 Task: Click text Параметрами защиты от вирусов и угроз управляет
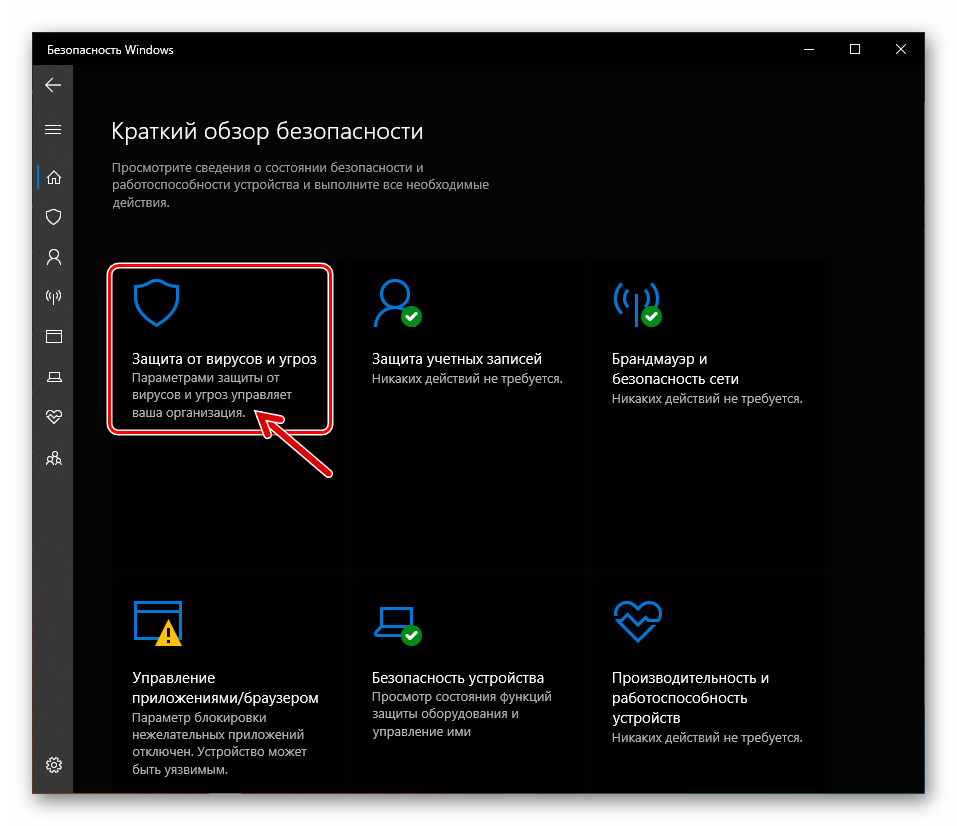click(x=212, y=386)
